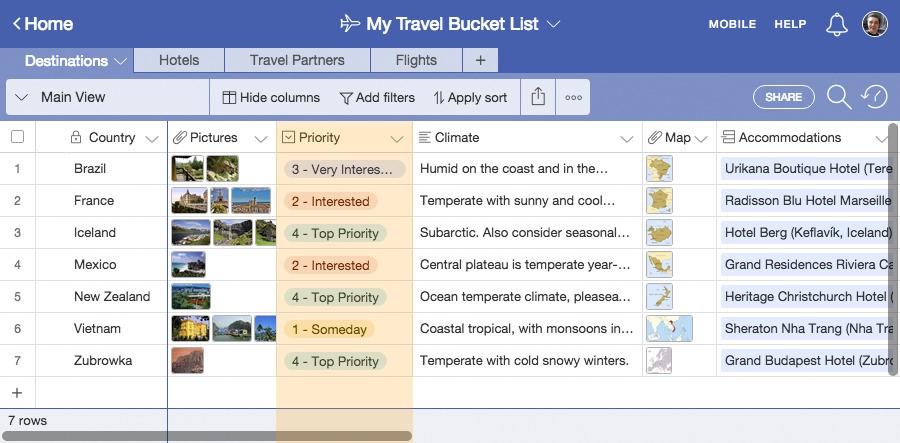Select the 'New Zealand' country cell
The height and width of the screenshot is (443, 900).
(101, 297)
